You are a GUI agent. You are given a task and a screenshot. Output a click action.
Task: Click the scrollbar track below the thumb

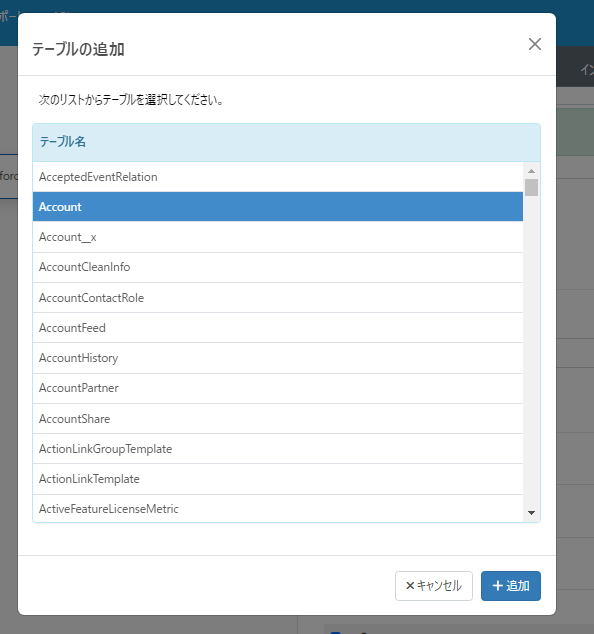click(x=531, y=352)
